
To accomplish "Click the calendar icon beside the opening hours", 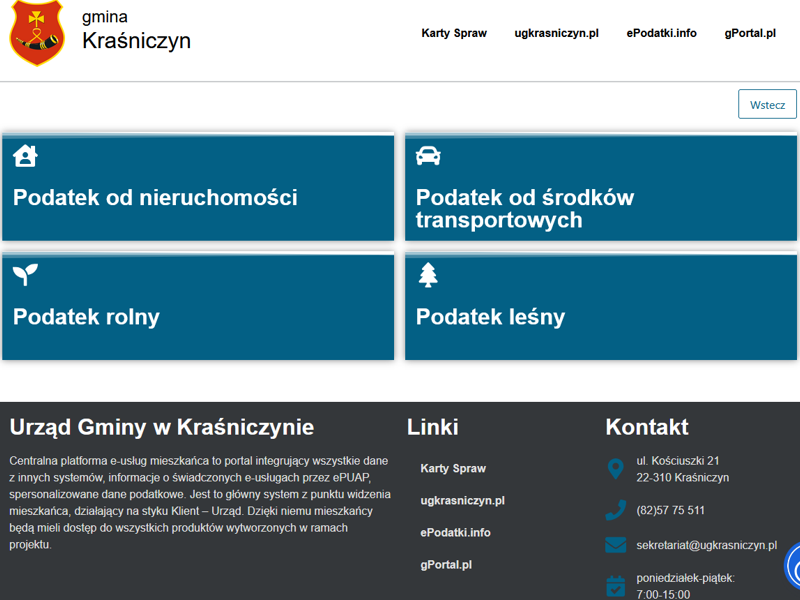I will tap(616, 585).
